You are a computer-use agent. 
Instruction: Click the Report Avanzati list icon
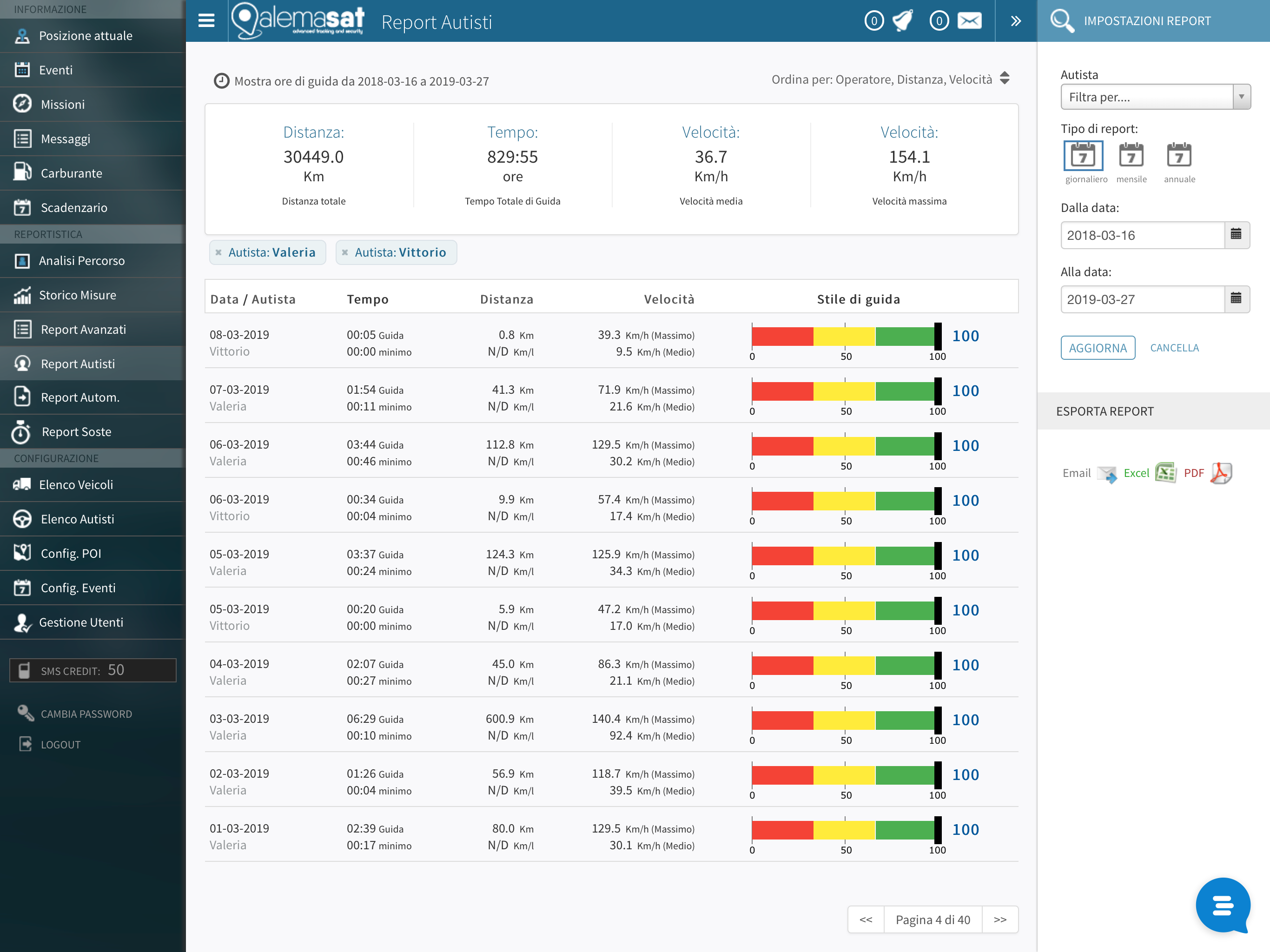[x=22, y=330]
